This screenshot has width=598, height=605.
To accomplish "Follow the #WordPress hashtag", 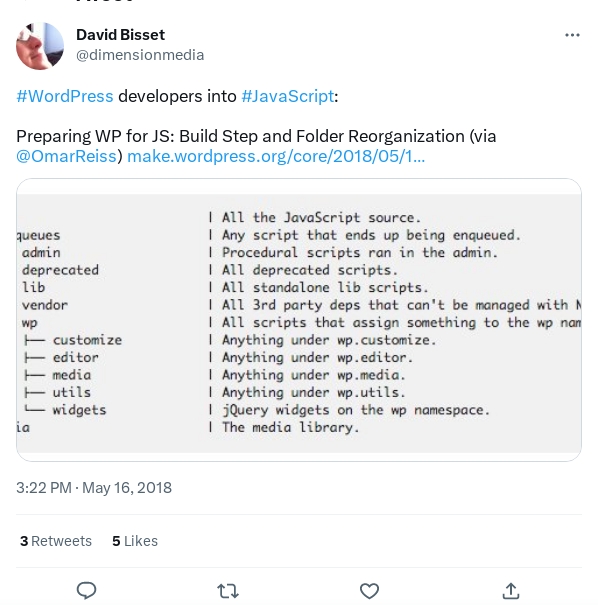I will point(65,96).
